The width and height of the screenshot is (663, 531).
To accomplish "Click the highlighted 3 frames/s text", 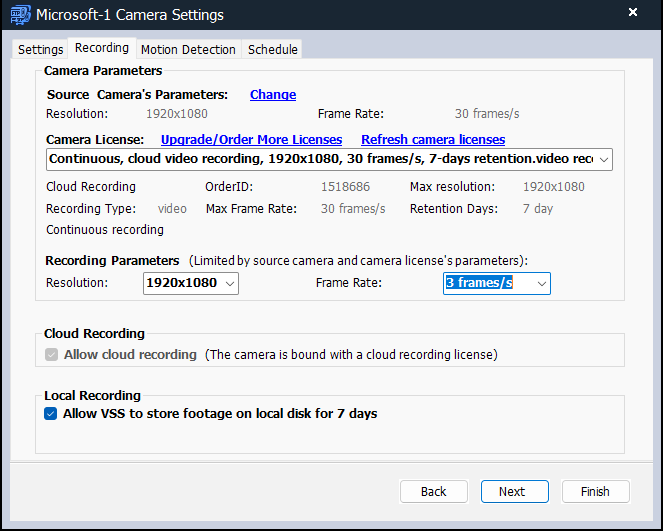I will (x=479, y=284).
